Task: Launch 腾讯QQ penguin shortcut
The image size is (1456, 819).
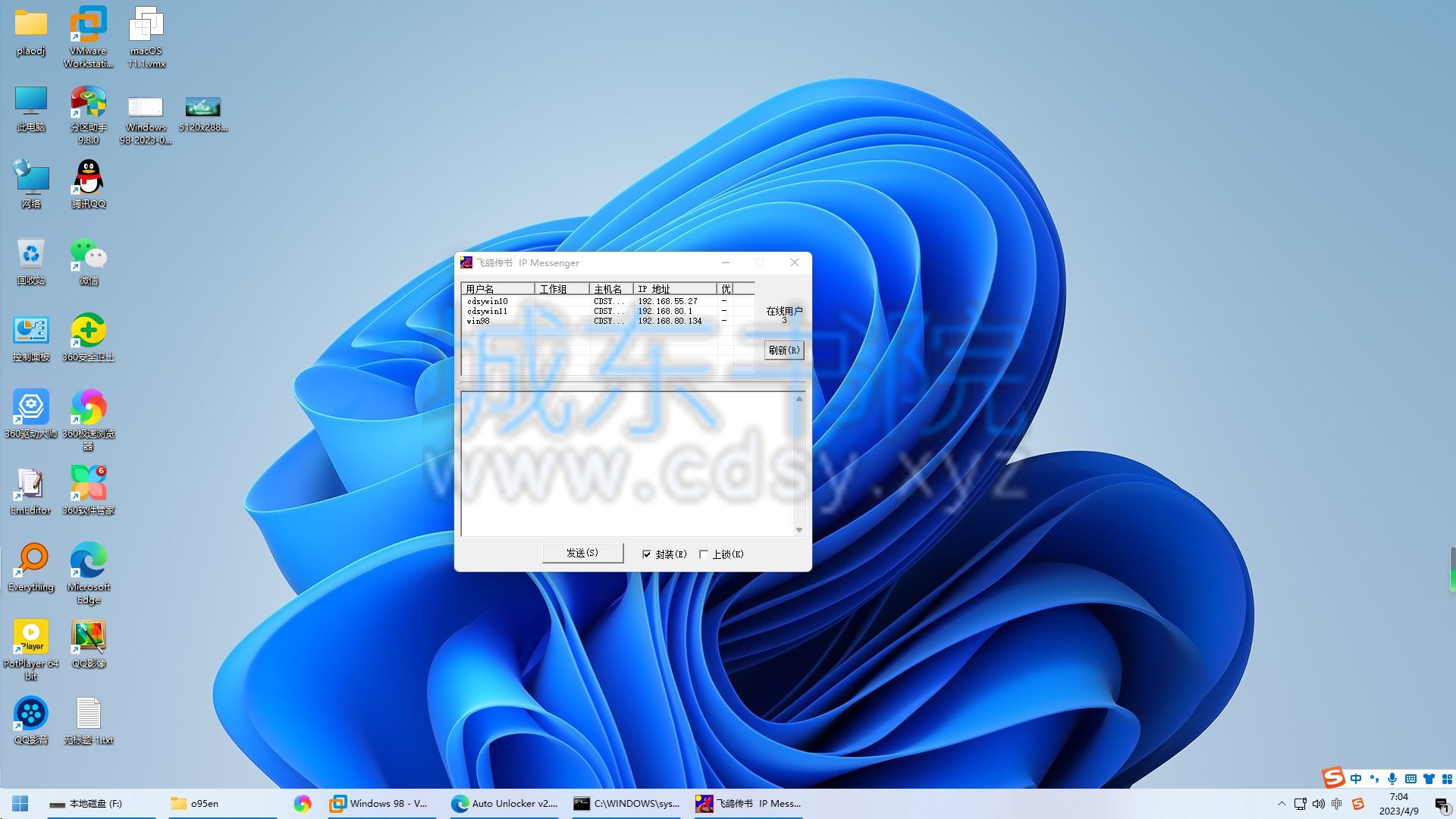Action: click(x=88, y=184)
